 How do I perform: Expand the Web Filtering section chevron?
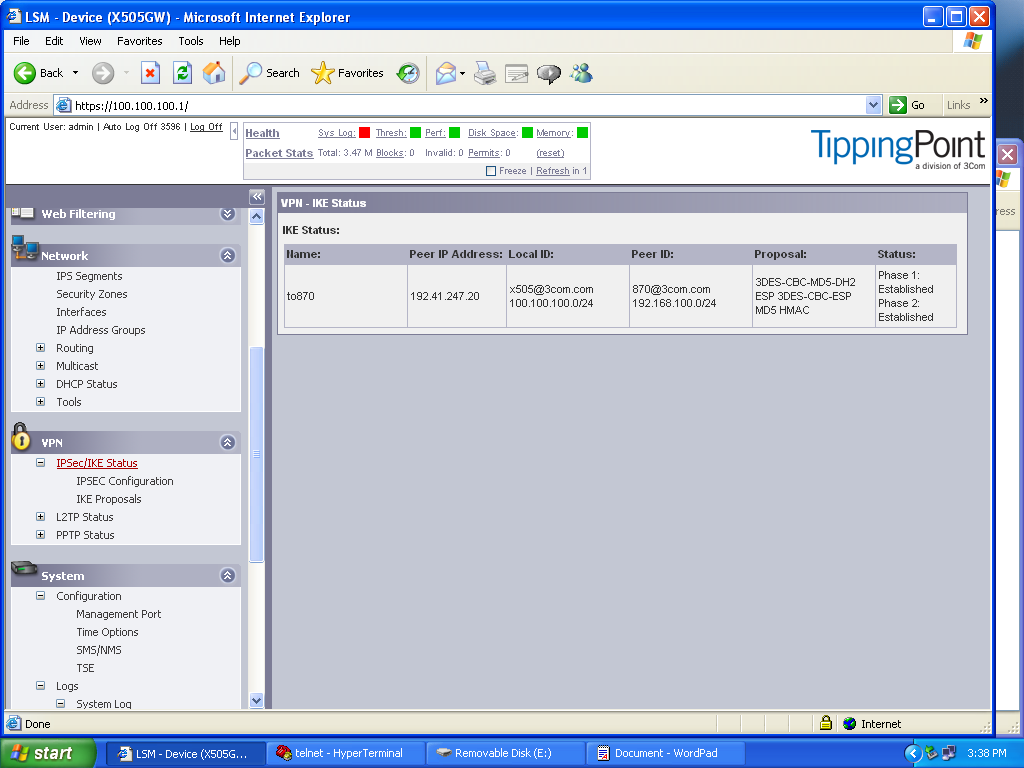(x=228, y=214)
